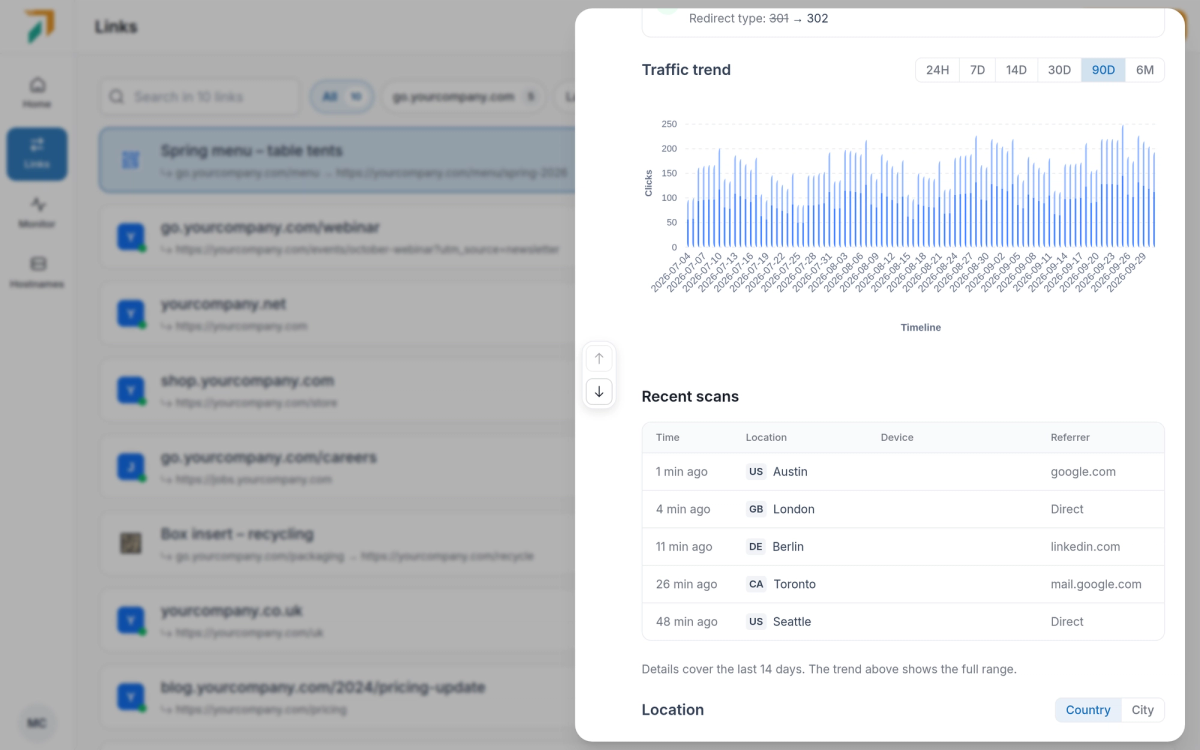The width and height of the screenshot is (1200, 750).
Task: Filter links by go.yourcompany.com hostname
Action: 463,97
